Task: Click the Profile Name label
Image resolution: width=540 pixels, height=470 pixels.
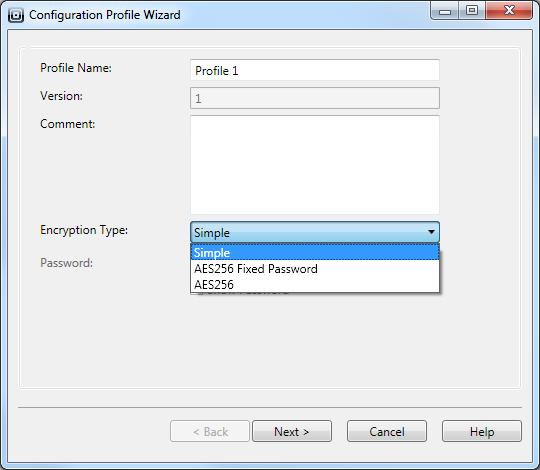Action: (x=76, y=68)
